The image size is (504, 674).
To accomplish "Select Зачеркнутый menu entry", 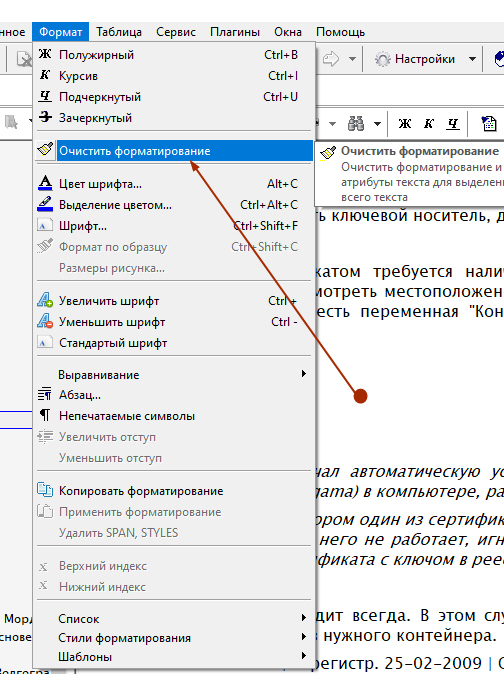I will pos(174,118).
